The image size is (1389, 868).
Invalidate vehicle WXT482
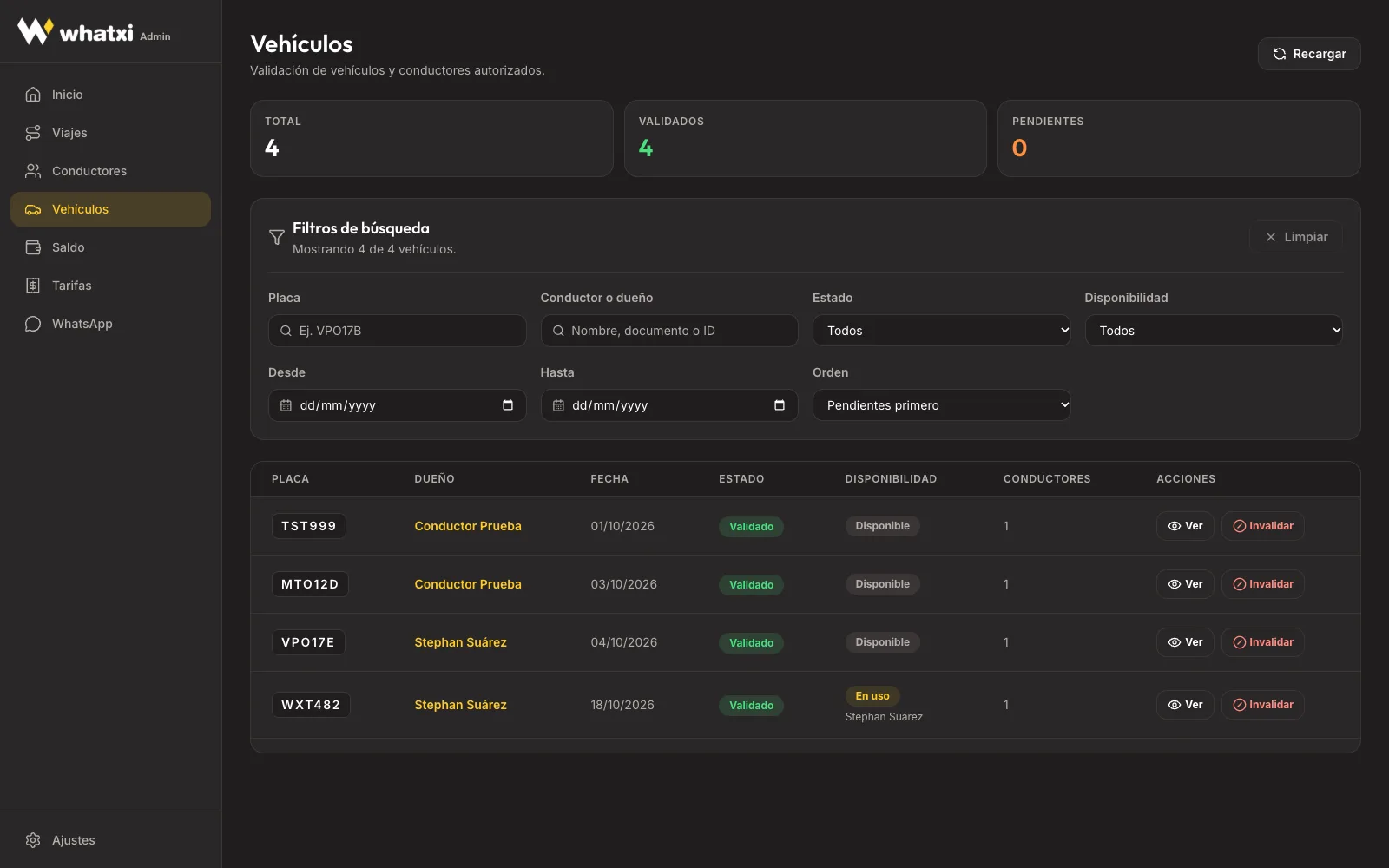1263,705
